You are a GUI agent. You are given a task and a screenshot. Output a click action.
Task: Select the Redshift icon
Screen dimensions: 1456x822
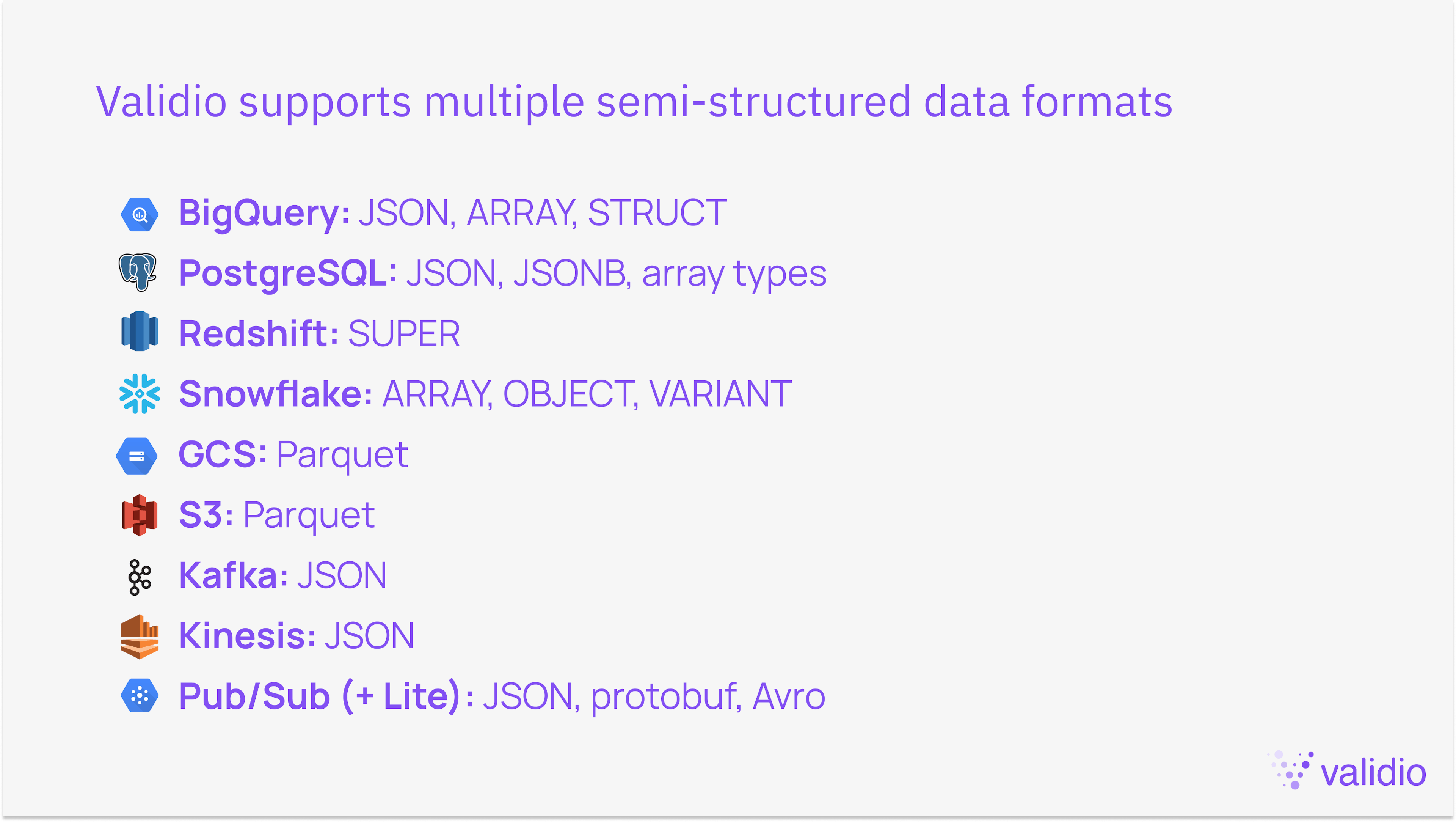140,331
